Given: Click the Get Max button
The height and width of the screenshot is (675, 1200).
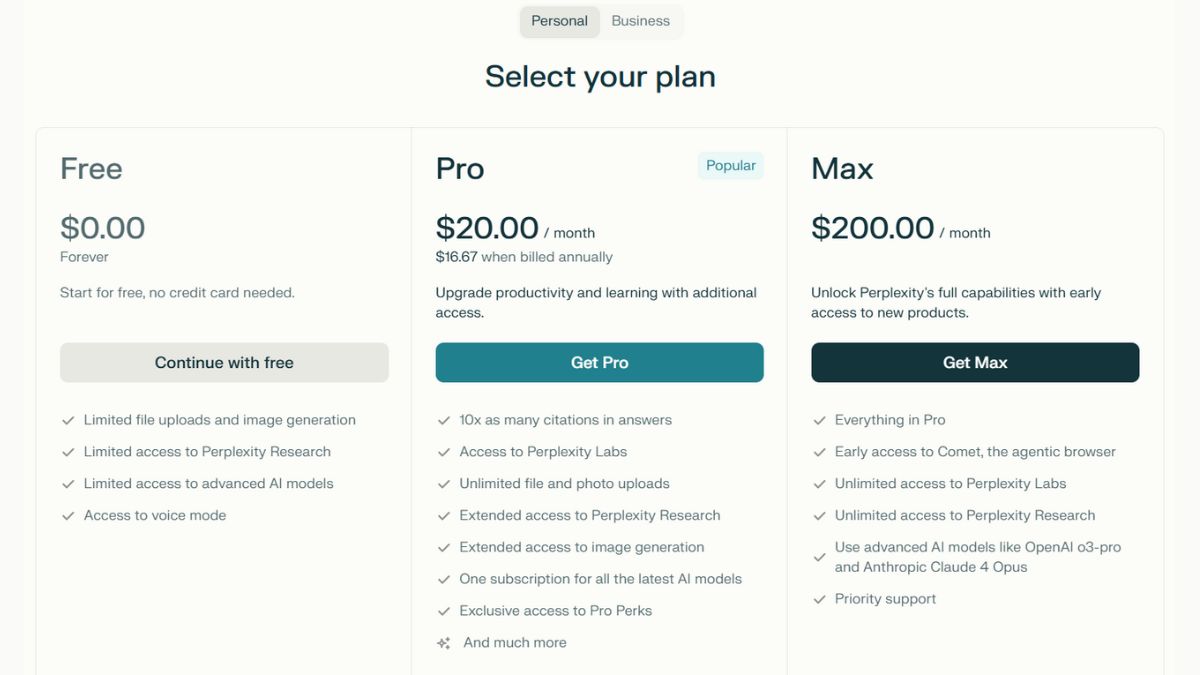Looking at the screenshot, I should tap(975, 363).
